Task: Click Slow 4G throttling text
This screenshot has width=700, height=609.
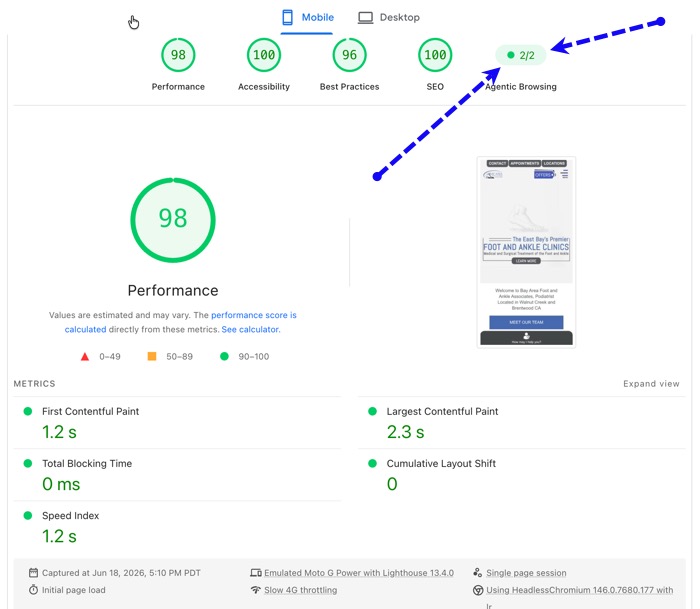Action: click(300, 590)
